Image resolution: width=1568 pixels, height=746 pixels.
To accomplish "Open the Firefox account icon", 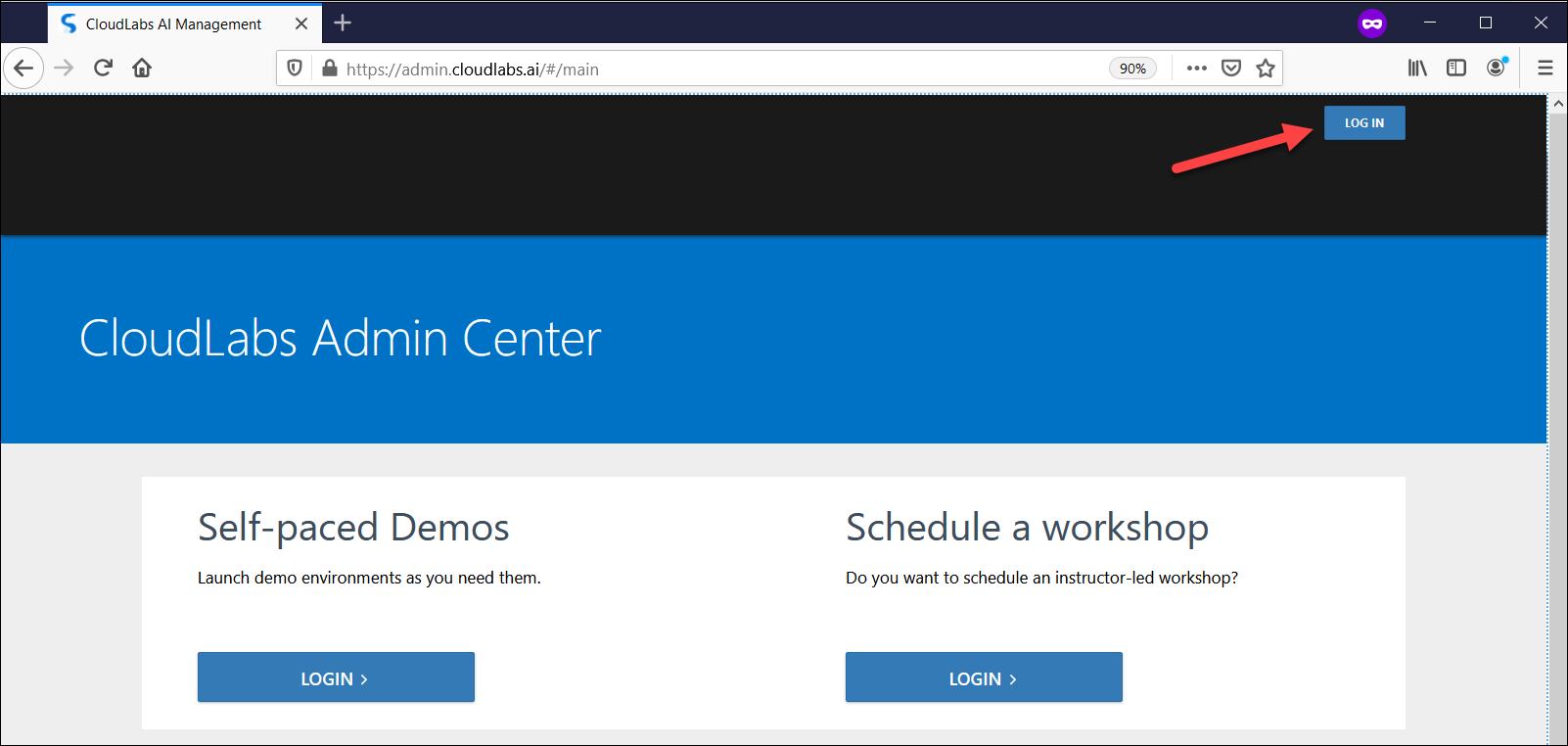I will pos(1497,68).
